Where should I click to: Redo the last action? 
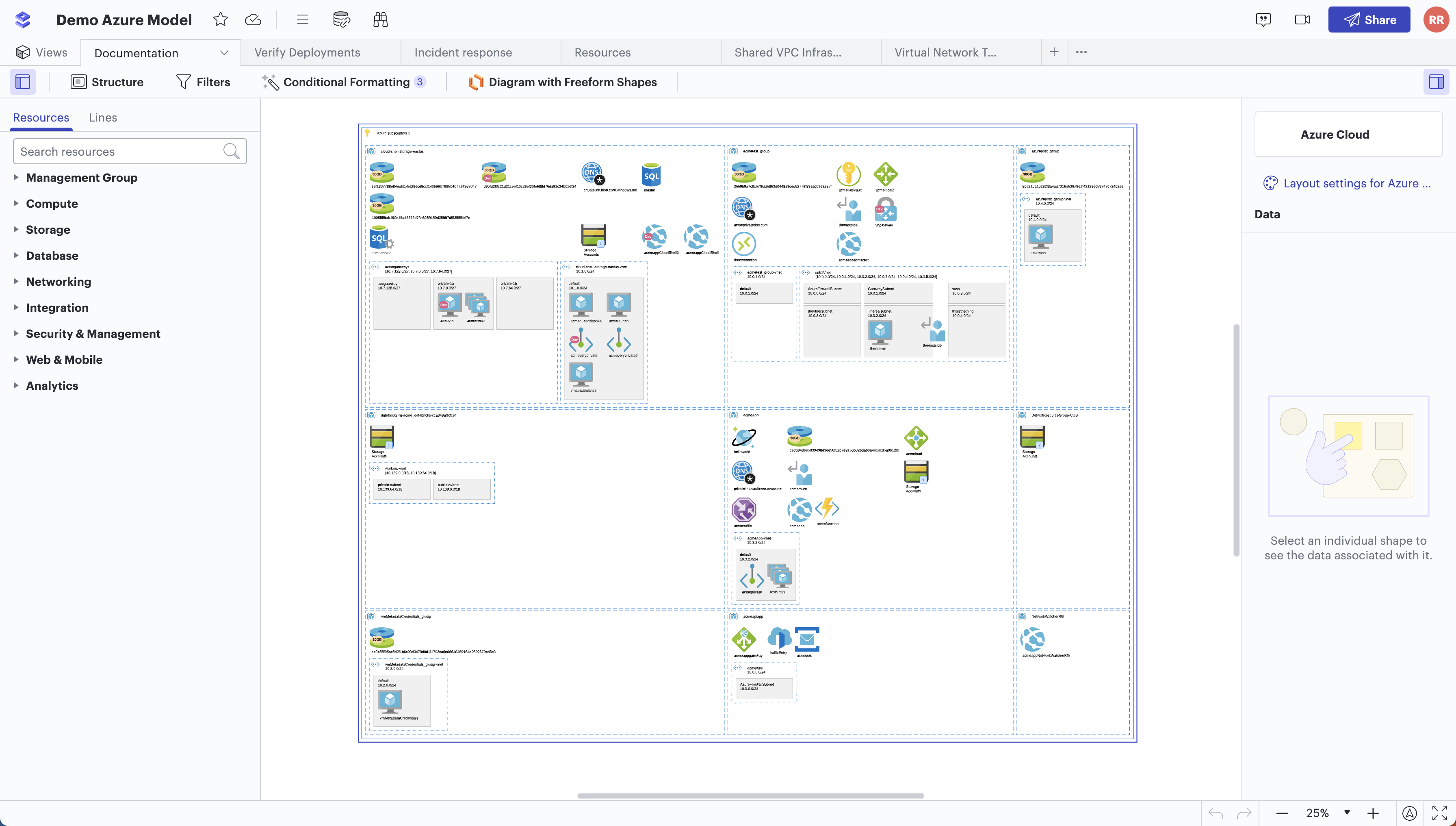click(1244, 813)
